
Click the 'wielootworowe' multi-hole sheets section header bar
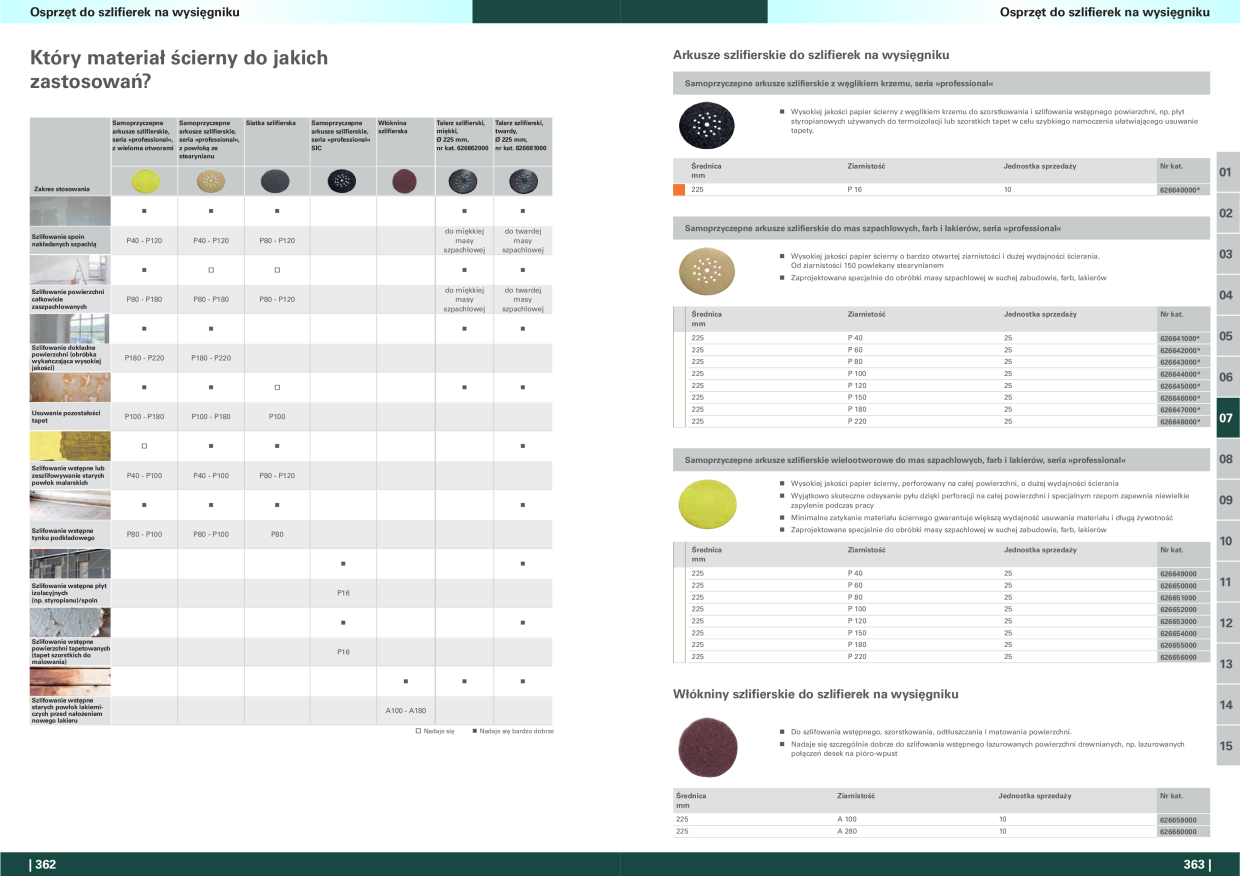point(941,459)
